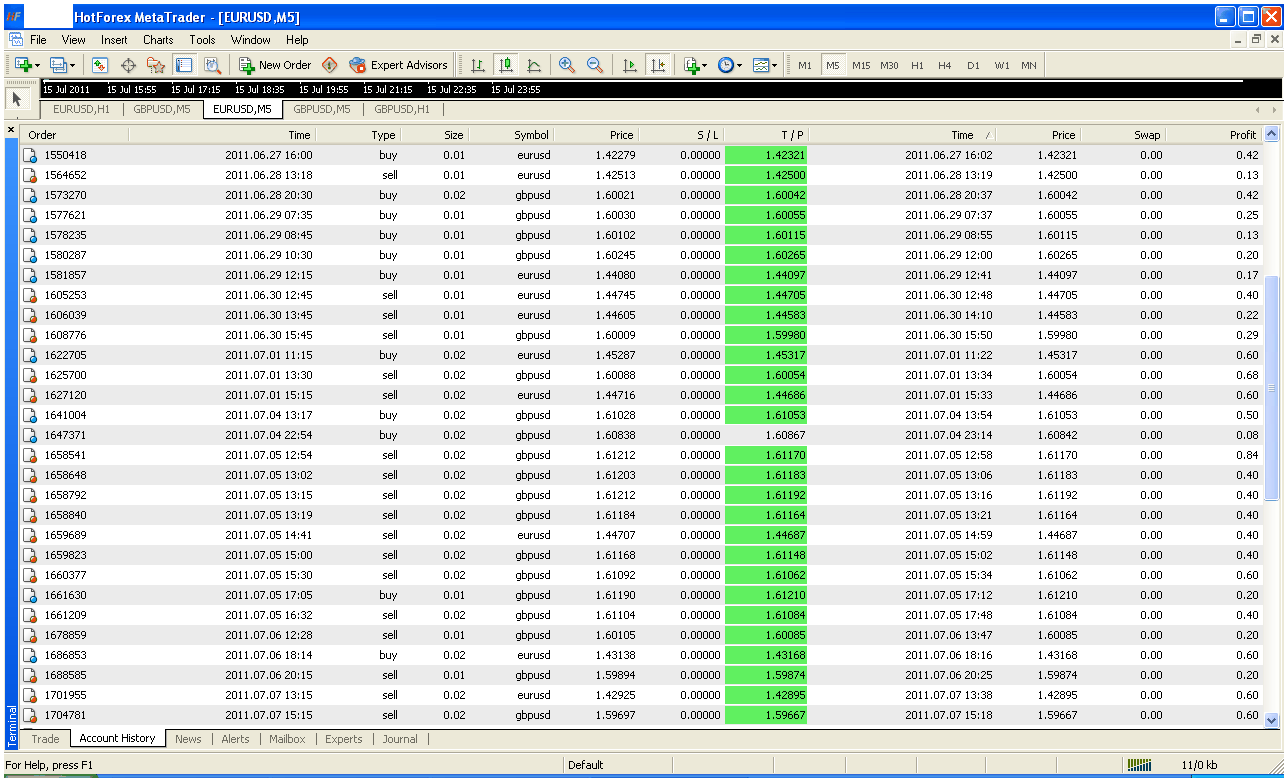This screenshot has width=1288, height=778.
Task: Select the row of order 1622705
Action: pos(642,355)
